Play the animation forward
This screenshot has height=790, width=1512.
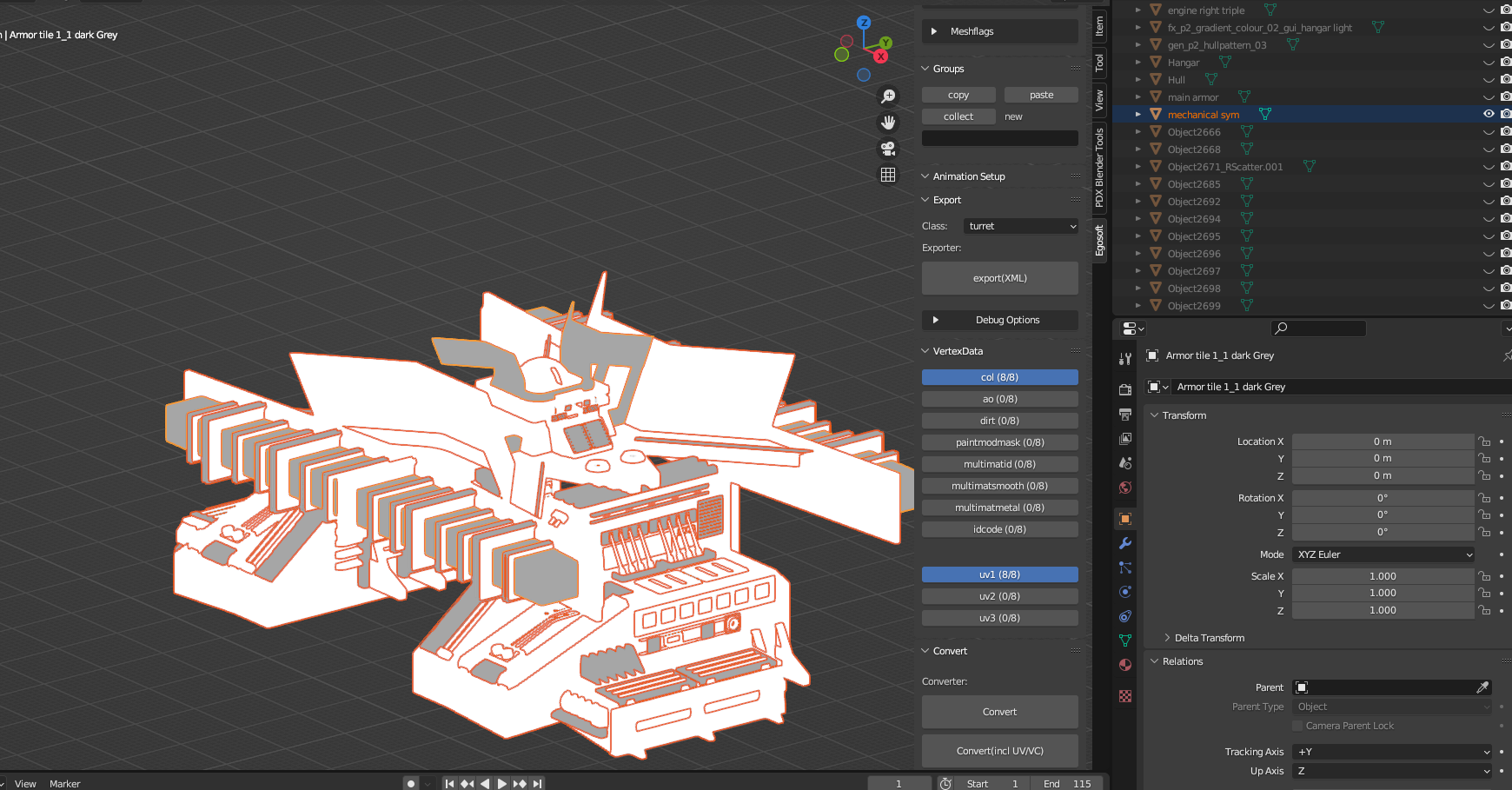pyautogui.click(x=502, y=783)
